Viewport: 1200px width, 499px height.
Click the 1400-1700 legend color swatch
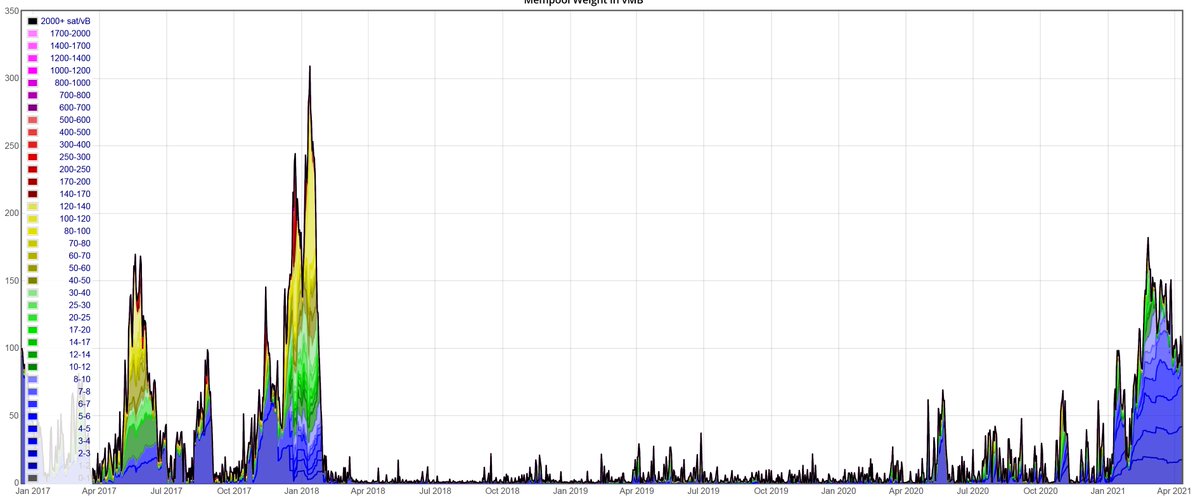point(33,46)
